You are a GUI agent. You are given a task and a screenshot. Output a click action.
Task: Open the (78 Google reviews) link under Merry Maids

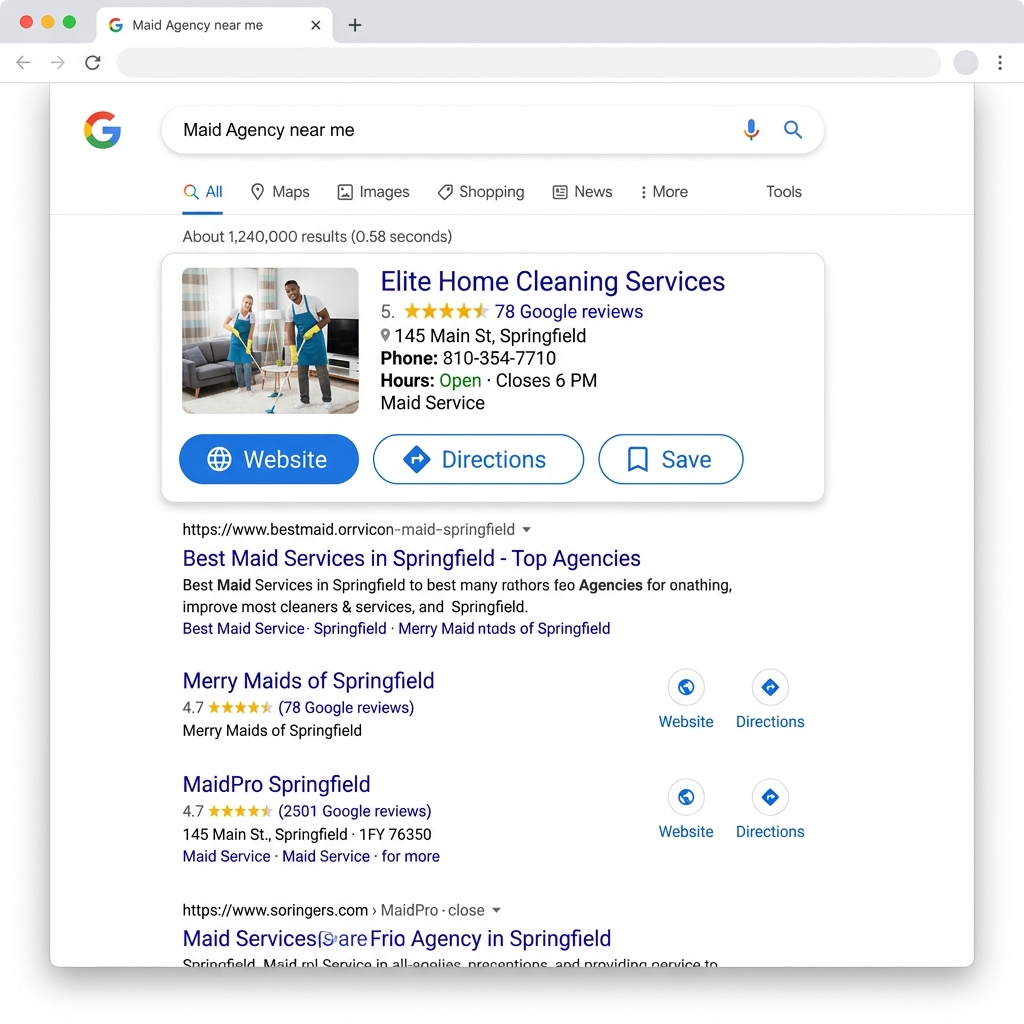[x=346, y=707]
